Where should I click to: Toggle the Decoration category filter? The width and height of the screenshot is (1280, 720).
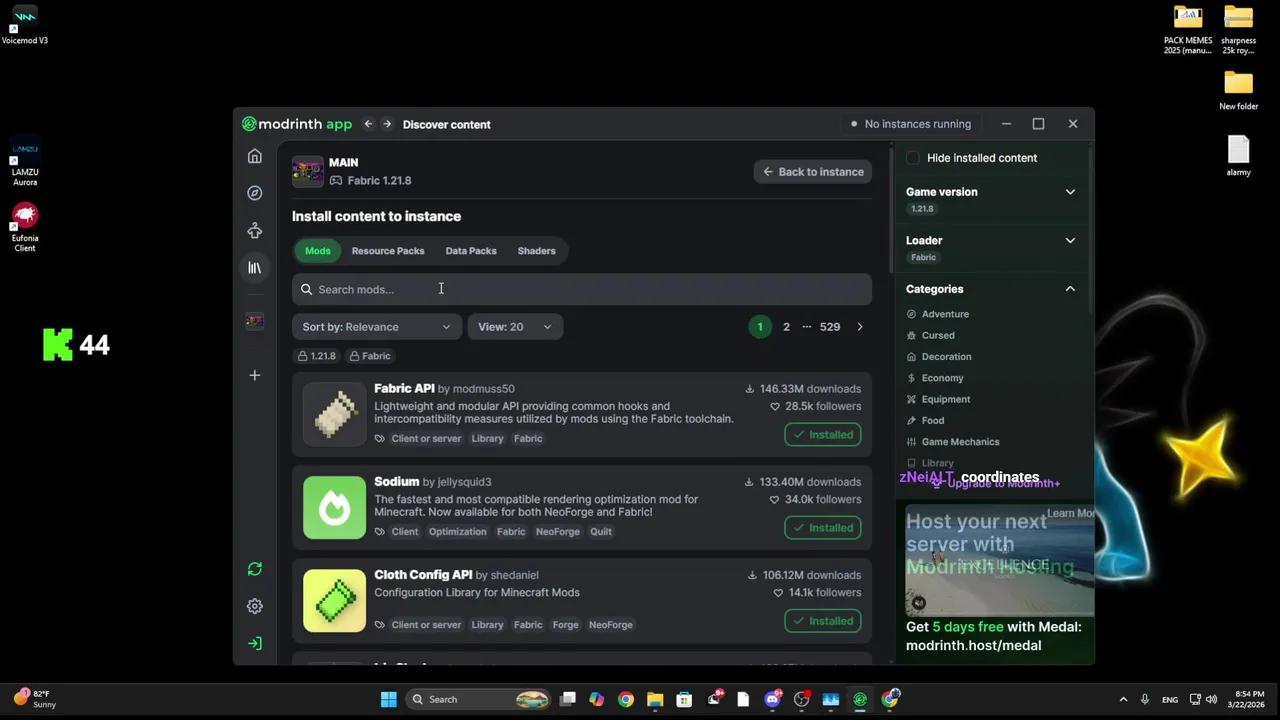[x=945, y=357]
